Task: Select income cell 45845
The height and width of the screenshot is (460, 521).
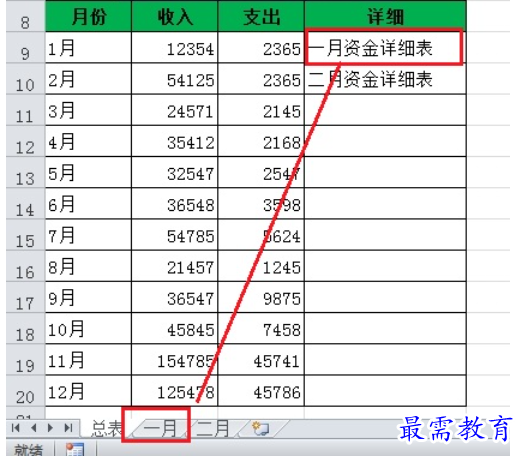Action: pyautogui.click(x=175, y=328)
